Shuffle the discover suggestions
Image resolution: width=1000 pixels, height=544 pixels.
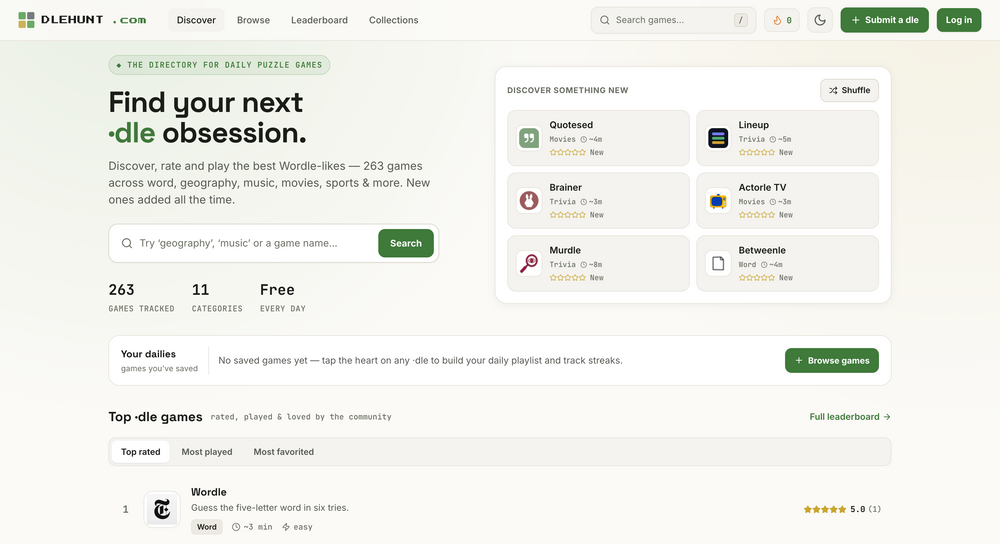click(x=849, y=90)
